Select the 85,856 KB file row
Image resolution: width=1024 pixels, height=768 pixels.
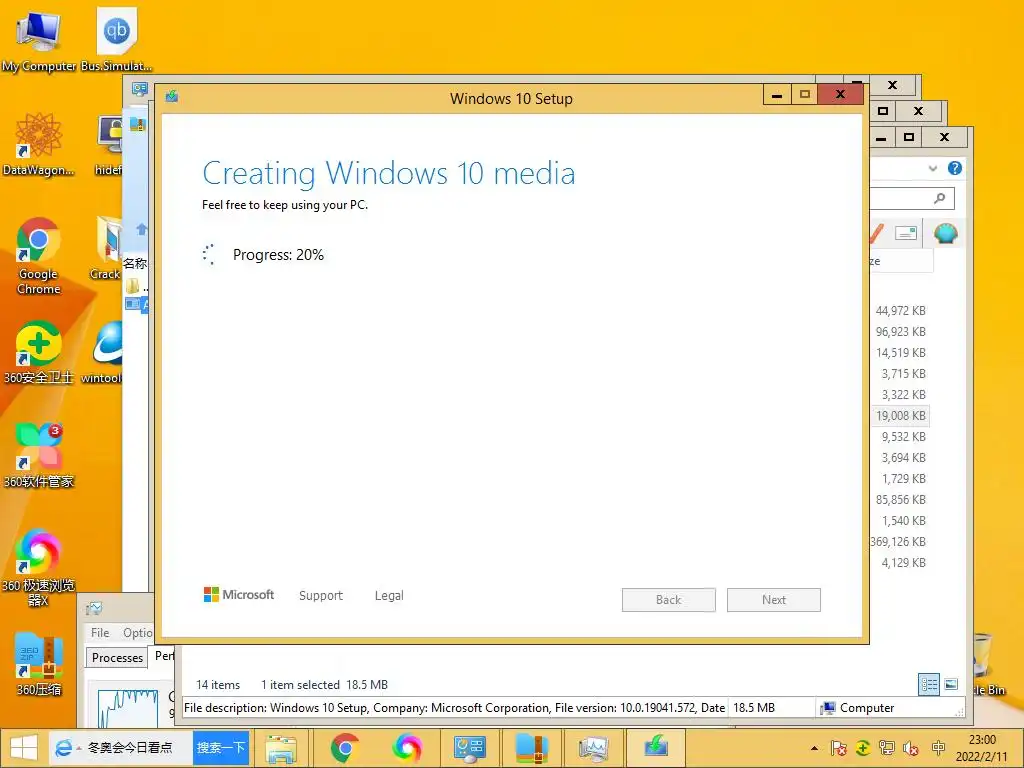[900, 500]
